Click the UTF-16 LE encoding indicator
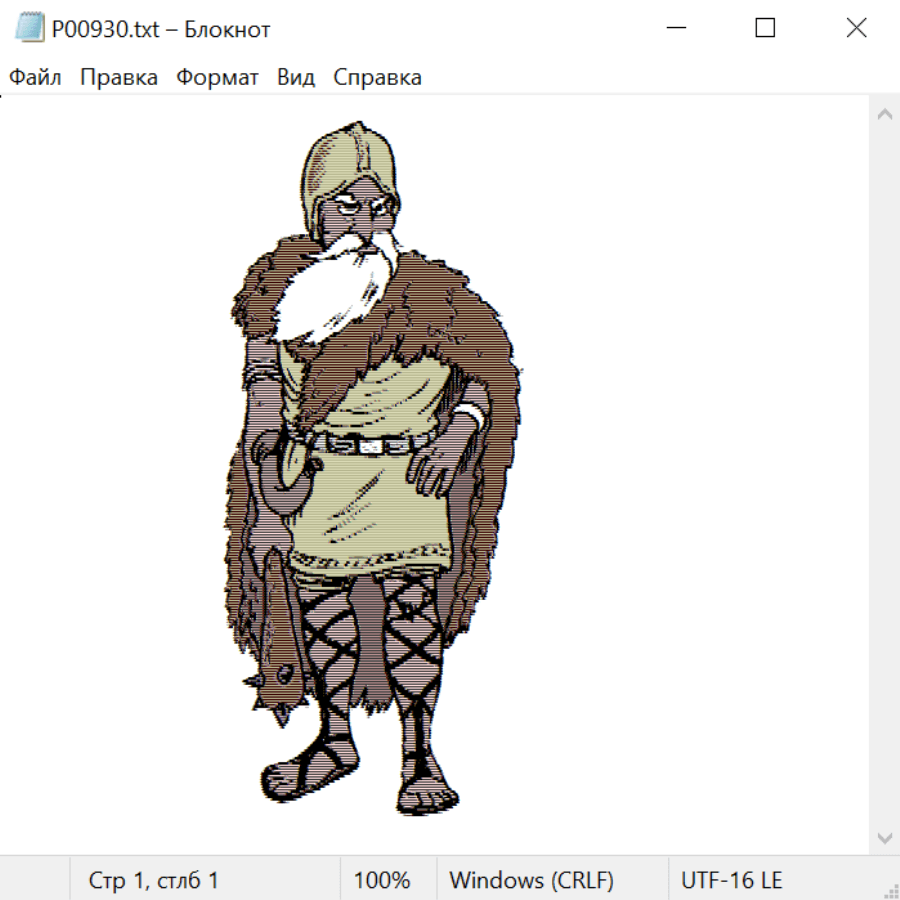This screenshot has width=900, height=900. point(731,881)
